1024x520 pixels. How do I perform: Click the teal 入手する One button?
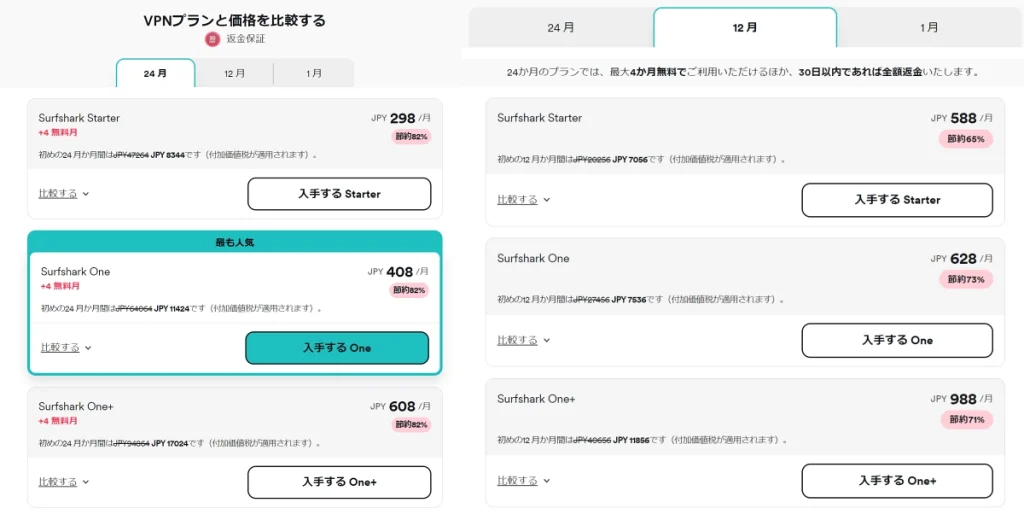tap(337, 348)
